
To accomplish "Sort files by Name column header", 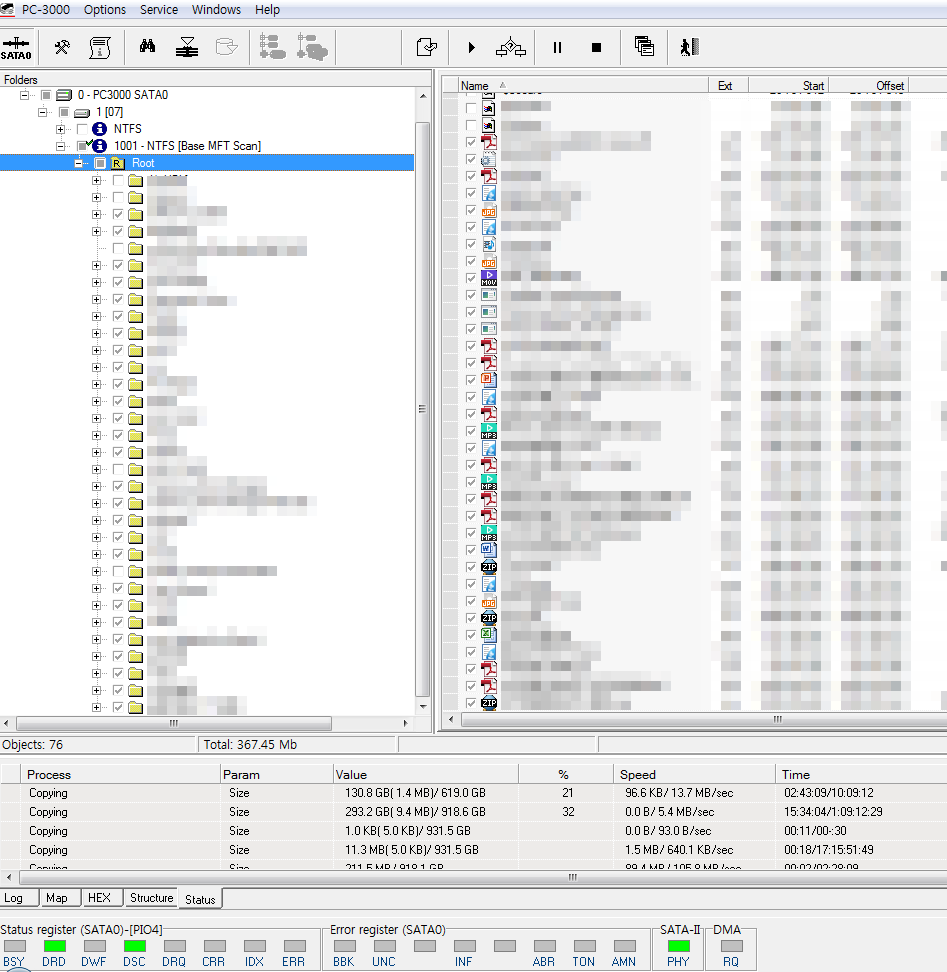I will (475, 86).
